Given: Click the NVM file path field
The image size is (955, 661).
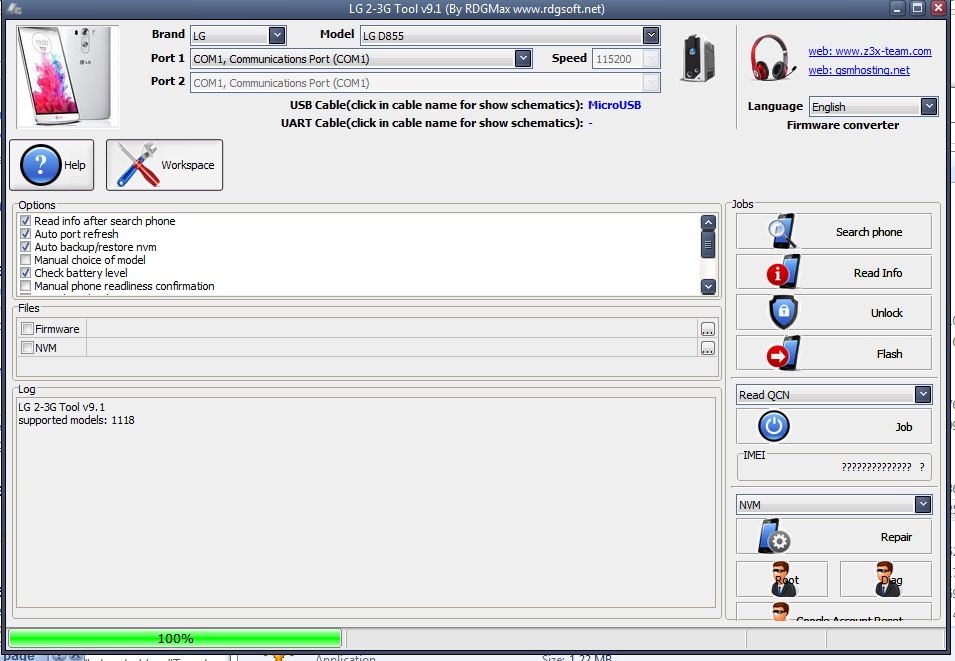Looking at the screenshot, I should click(x=392, y=347).
